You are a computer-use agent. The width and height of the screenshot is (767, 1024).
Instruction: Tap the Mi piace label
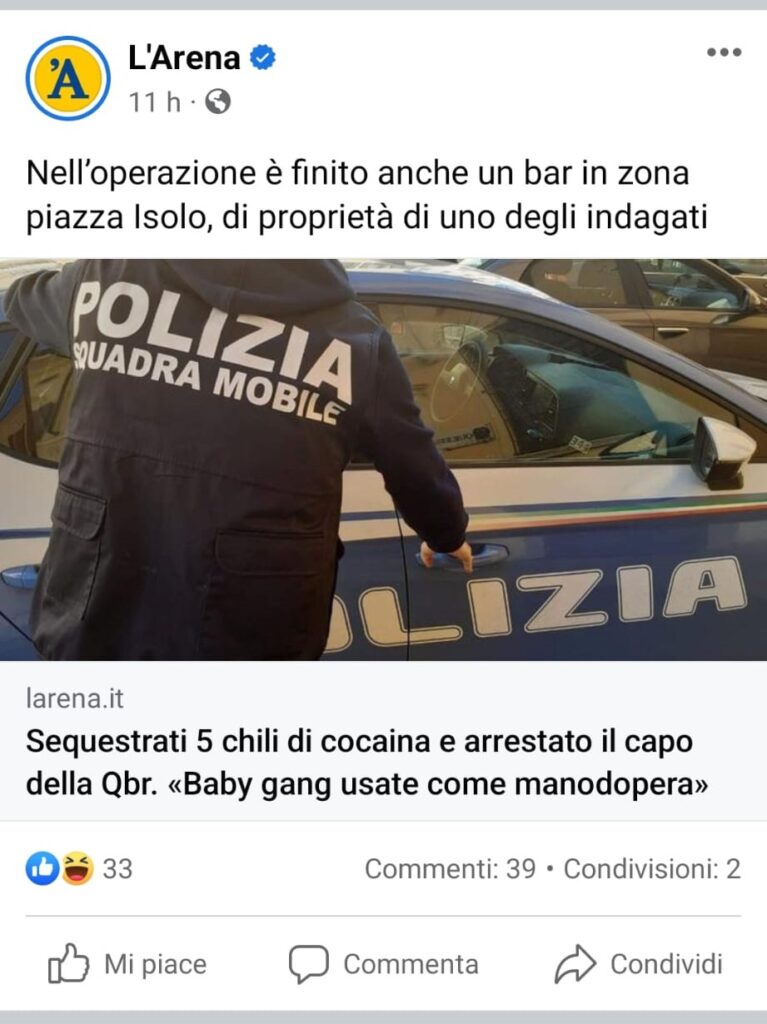155,964
